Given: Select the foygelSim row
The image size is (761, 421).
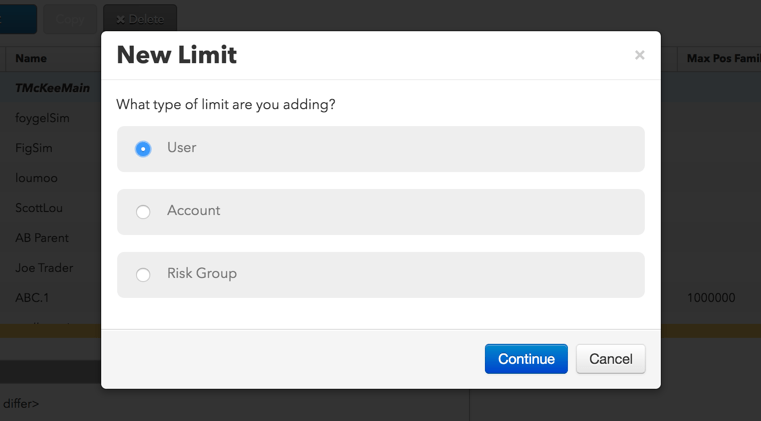Looking at the screenshot, I should [50, 118].
